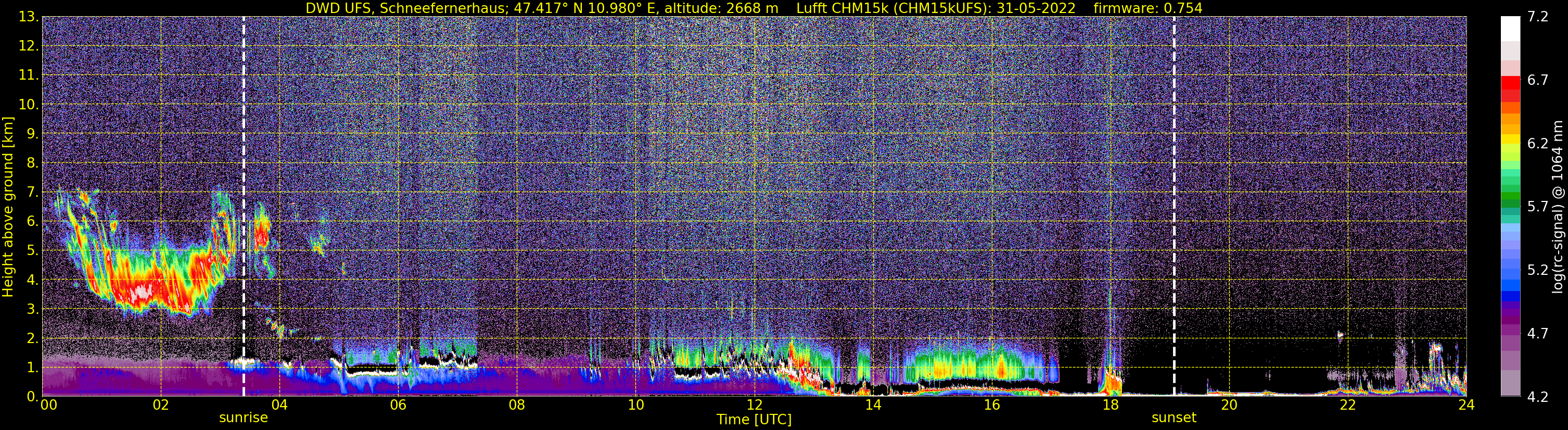Click the height axis tick label '9.'

(x=32, y=133)
